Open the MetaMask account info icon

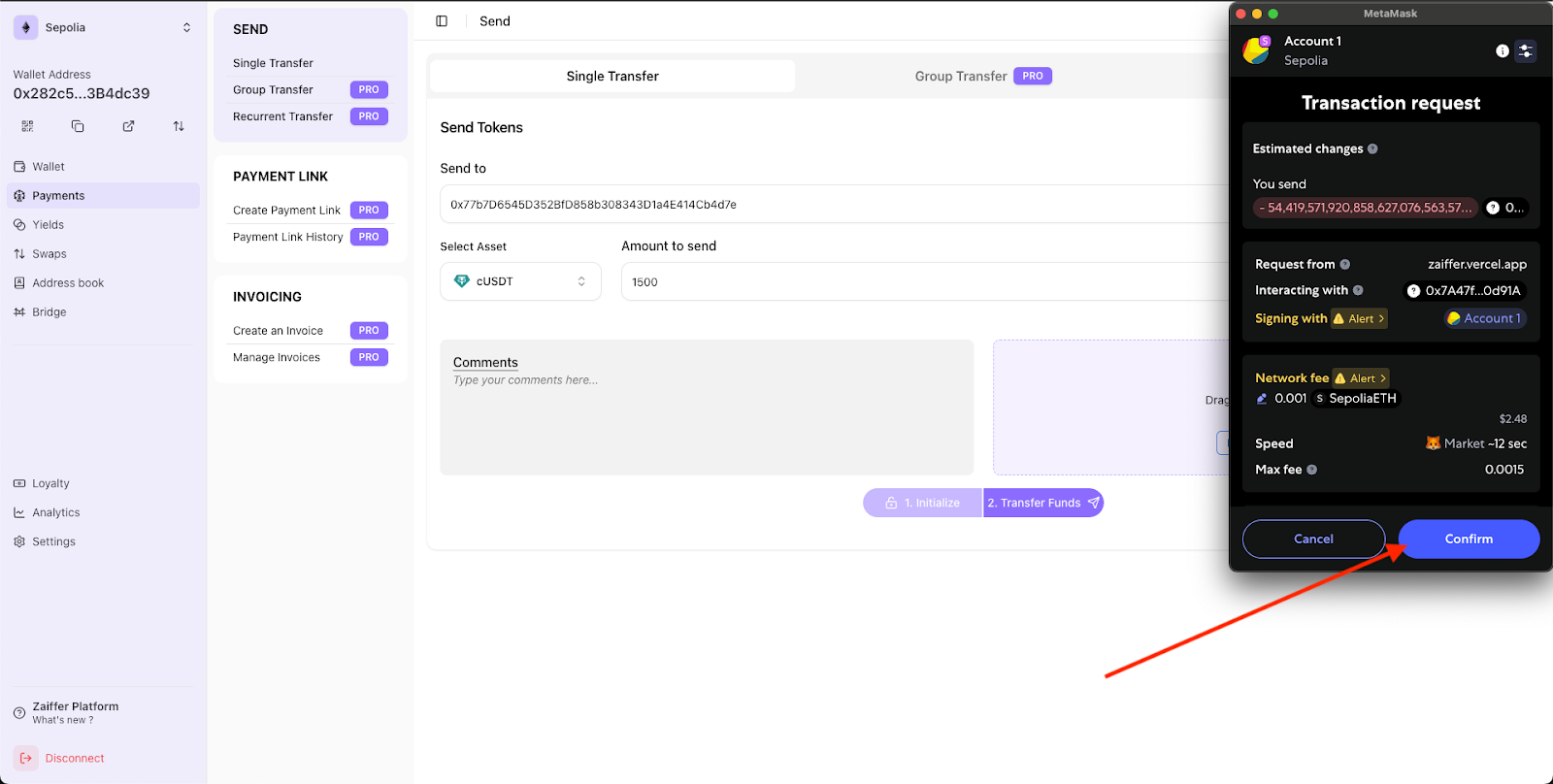pos(1503,50)
